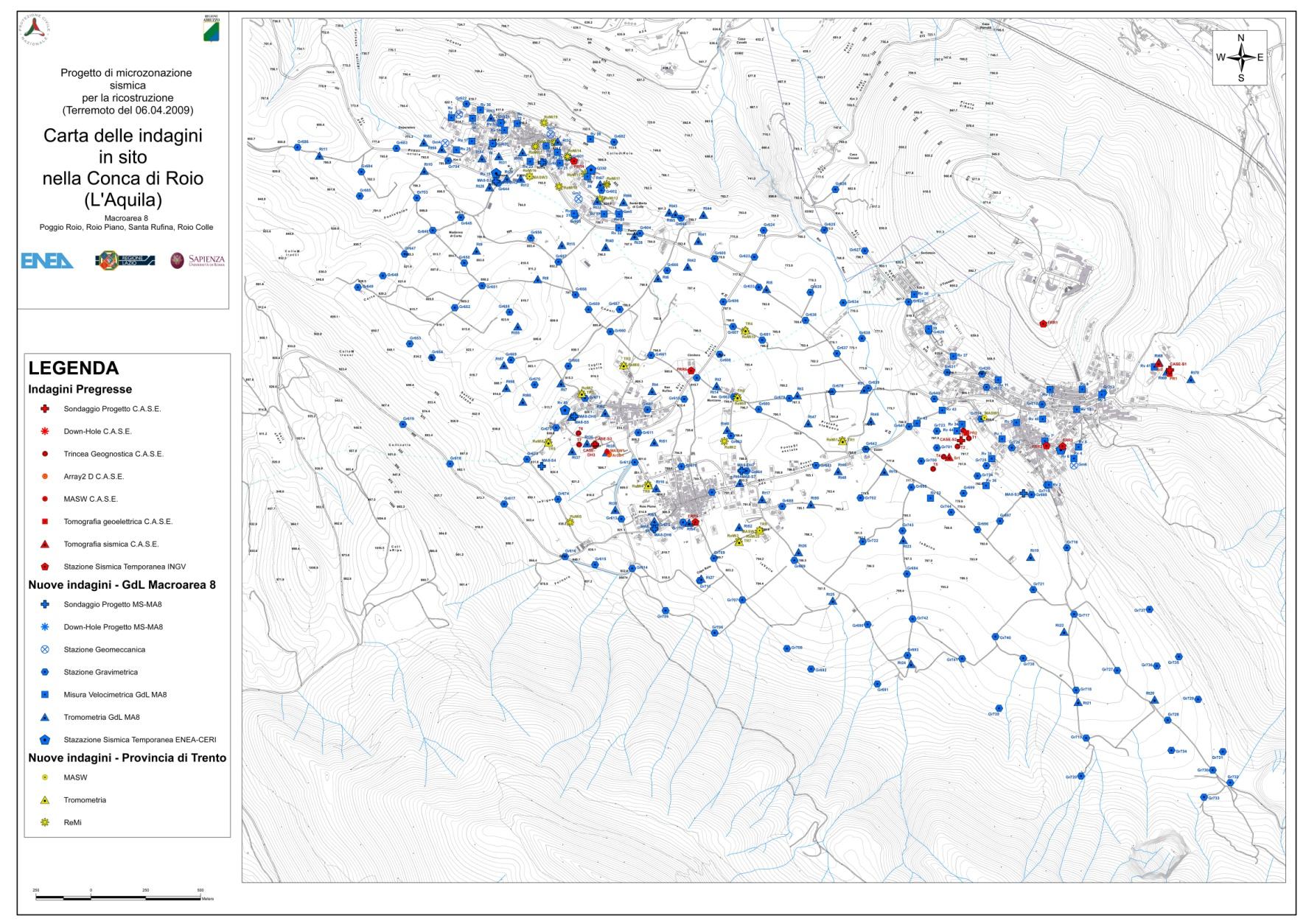Select the Ri11 tromometry triangle marker

(x=318, y=155)
